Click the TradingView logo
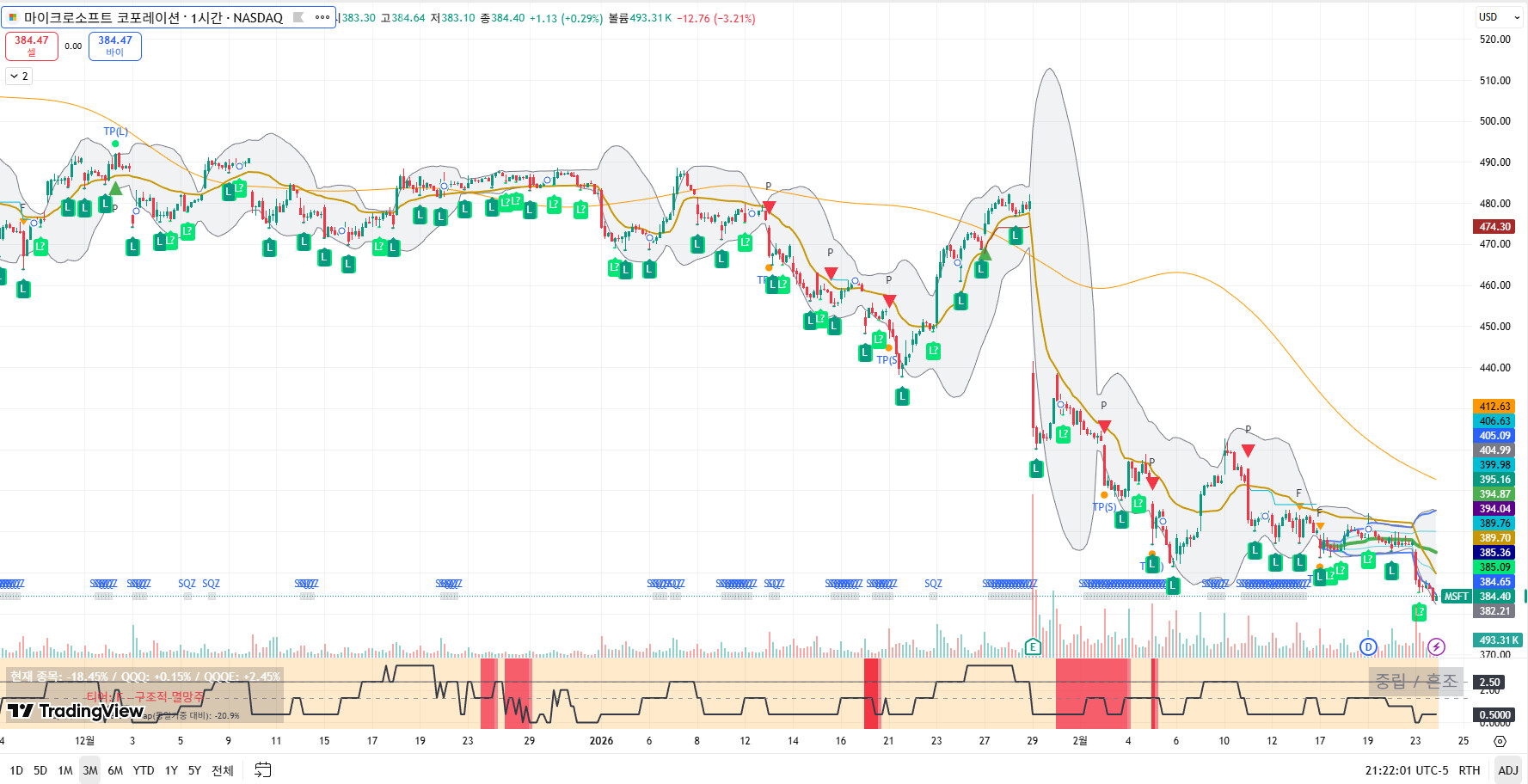1528x784 pixels. point(76,711)
